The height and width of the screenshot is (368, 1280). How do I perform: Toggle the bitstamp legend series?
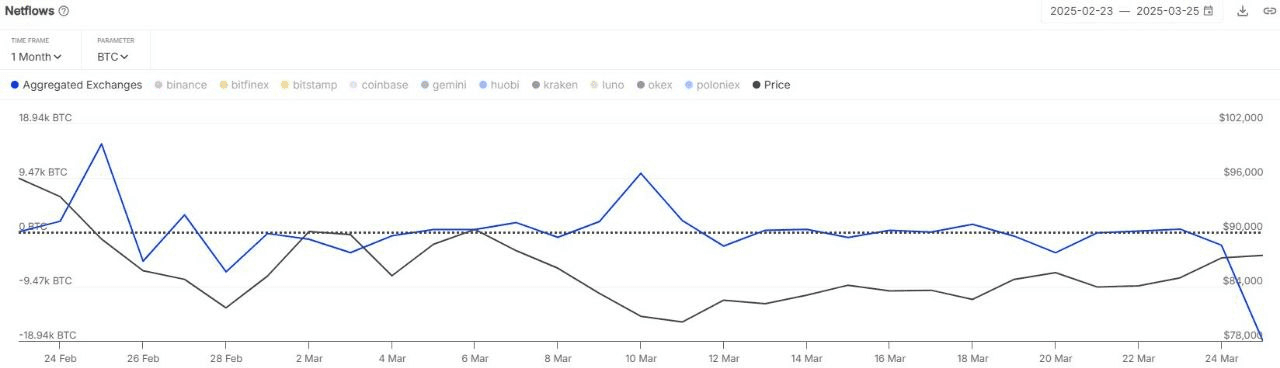click(309, 85)
